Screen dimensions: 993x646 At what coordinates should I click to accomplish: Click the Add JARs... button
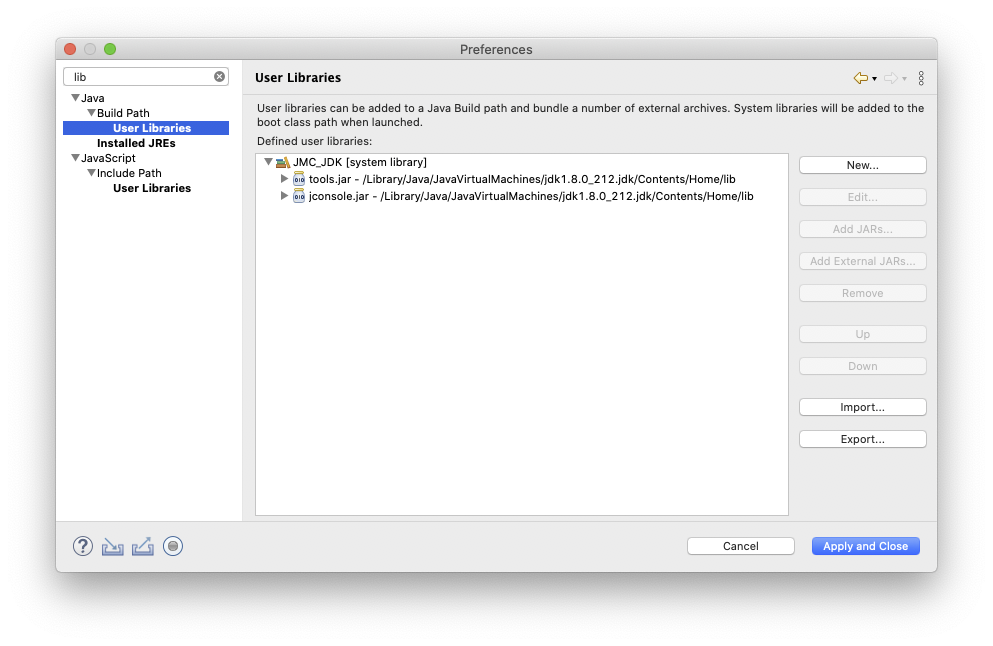coord(863,229)
